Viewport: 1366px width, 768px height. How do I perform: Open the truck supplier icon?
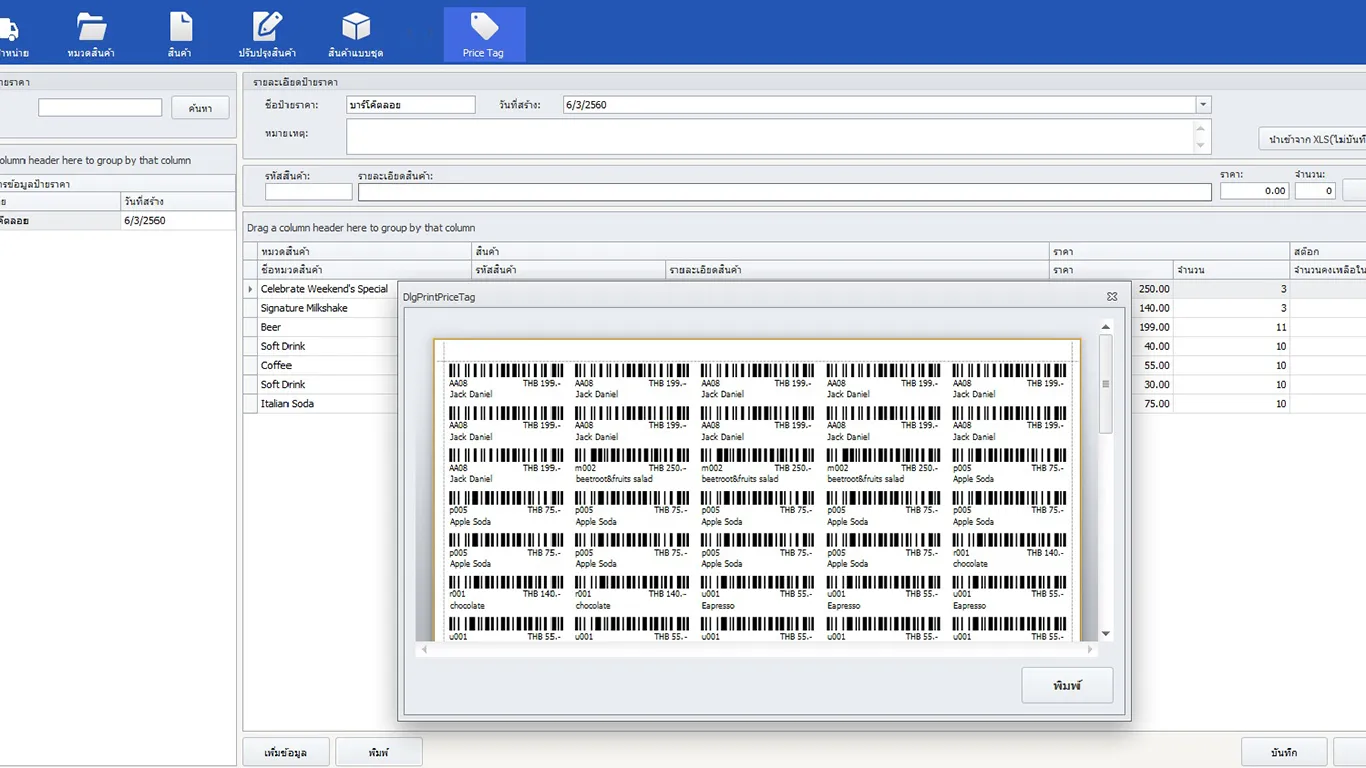pyautogui.click(x=10, y=34)
